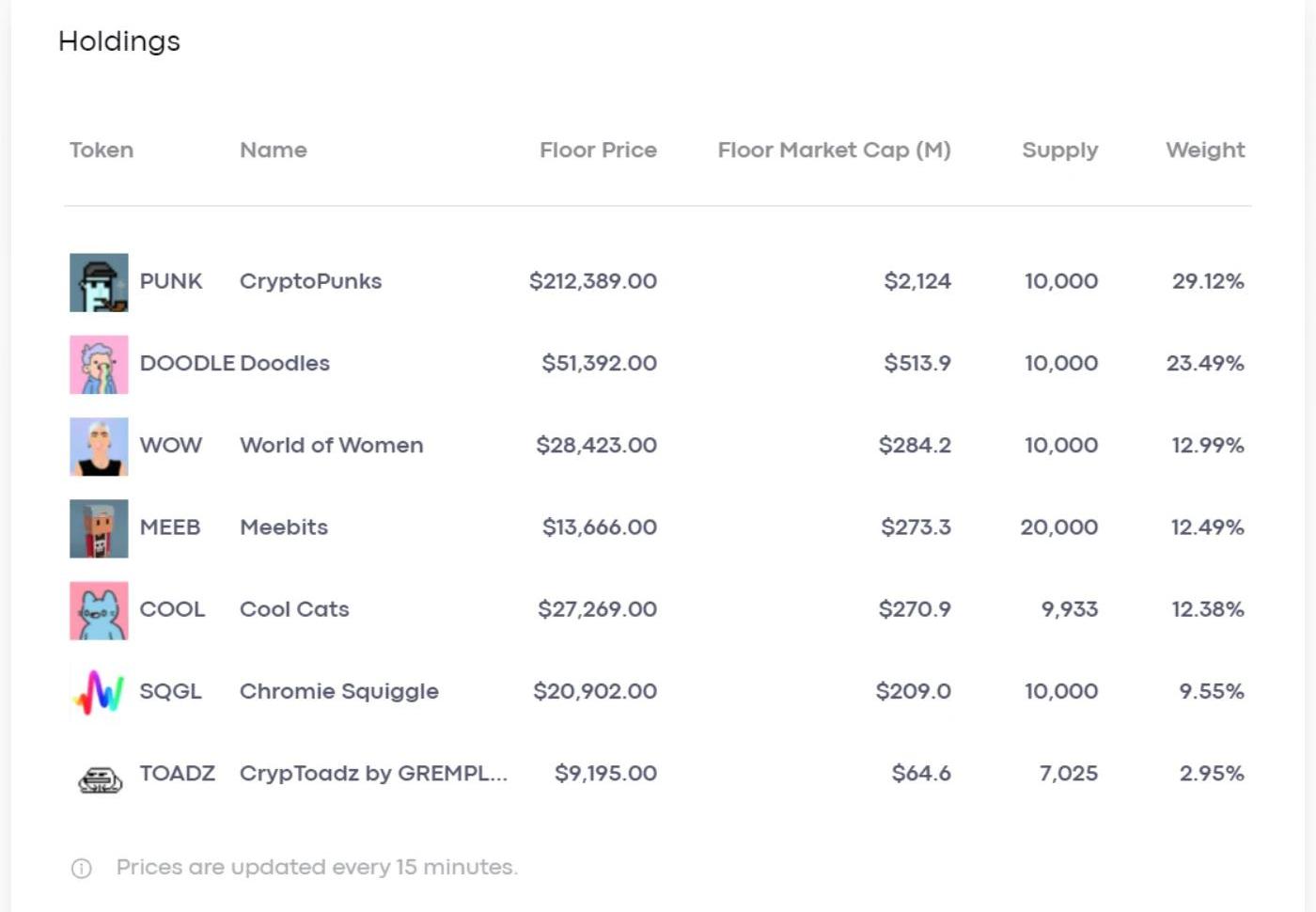The width and height of the screenshot is (1316, 912).
Task: Click the truncated CrypToadz by GREMPL... name
Action: pyautogui.click(x=373, y=773)
